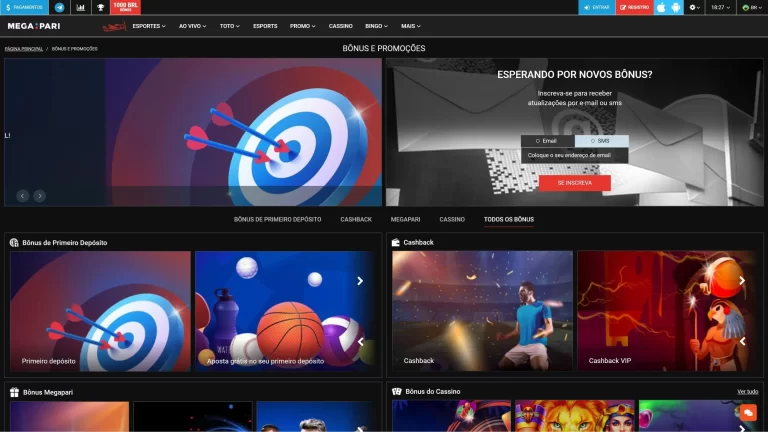Switch to the Cashback tab
The height and width of the screenshot is (432, 768).
tap(356, 219)
